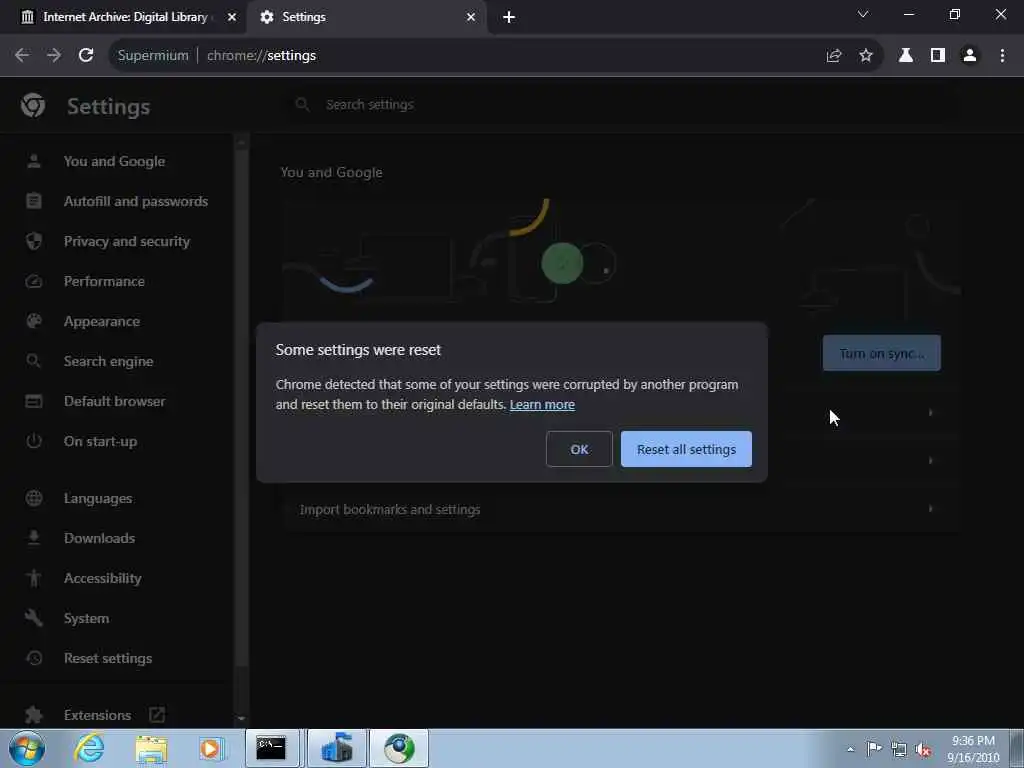
Task: Open the profile avatar menu
Action: [970, 56]
